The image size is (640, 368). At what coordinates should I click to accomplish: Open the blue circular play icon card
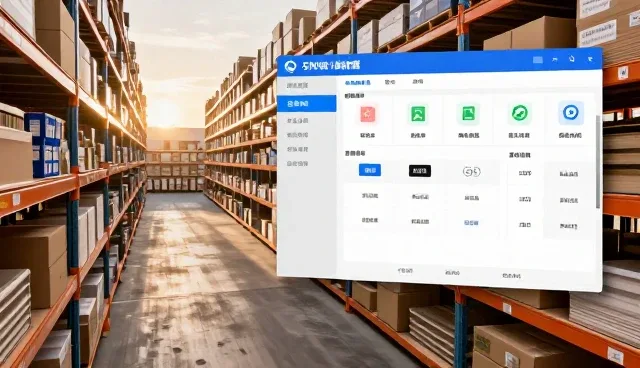pyautogui.click(x=571, y=112)
